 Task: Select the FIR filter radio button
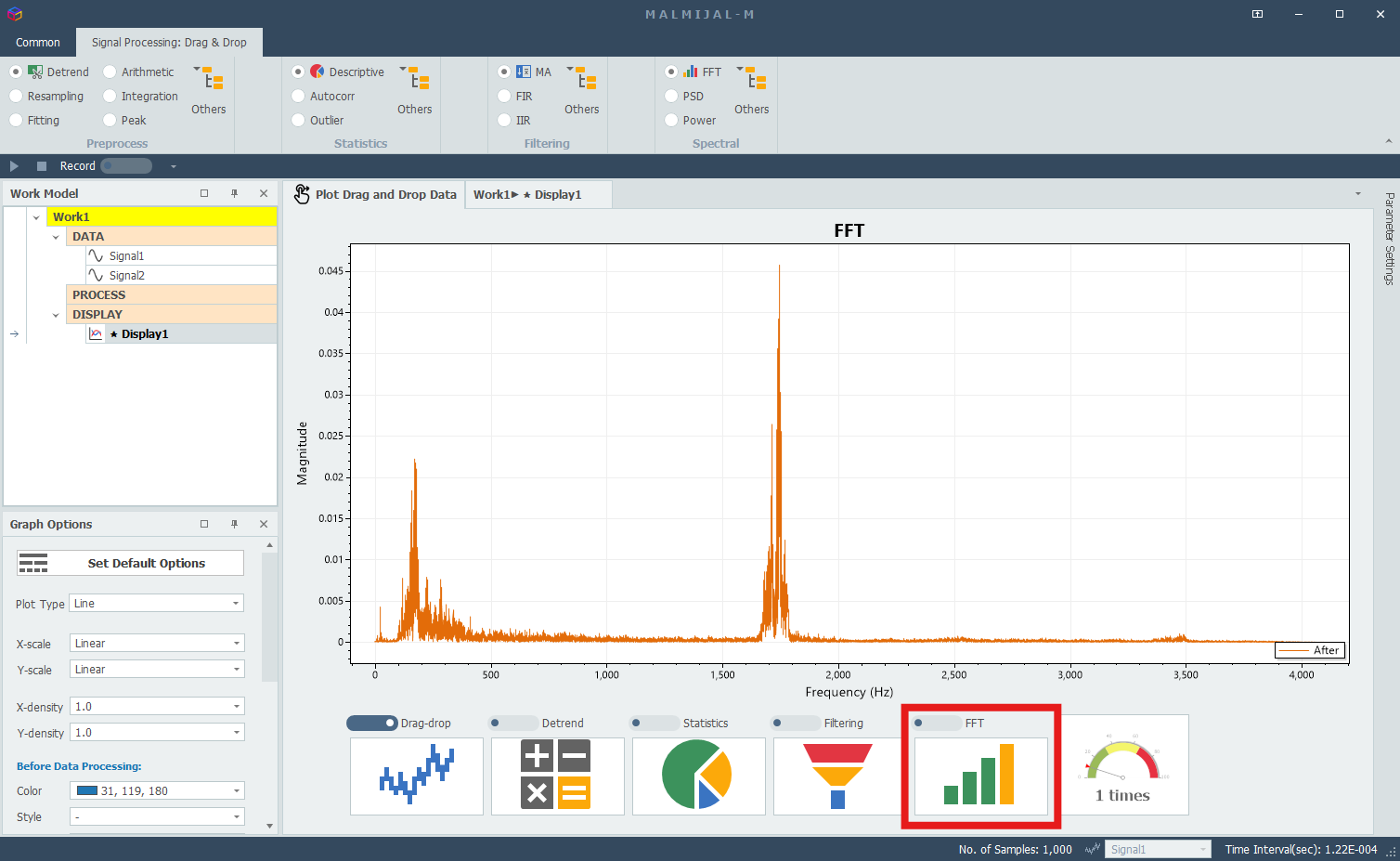[504, 96]
